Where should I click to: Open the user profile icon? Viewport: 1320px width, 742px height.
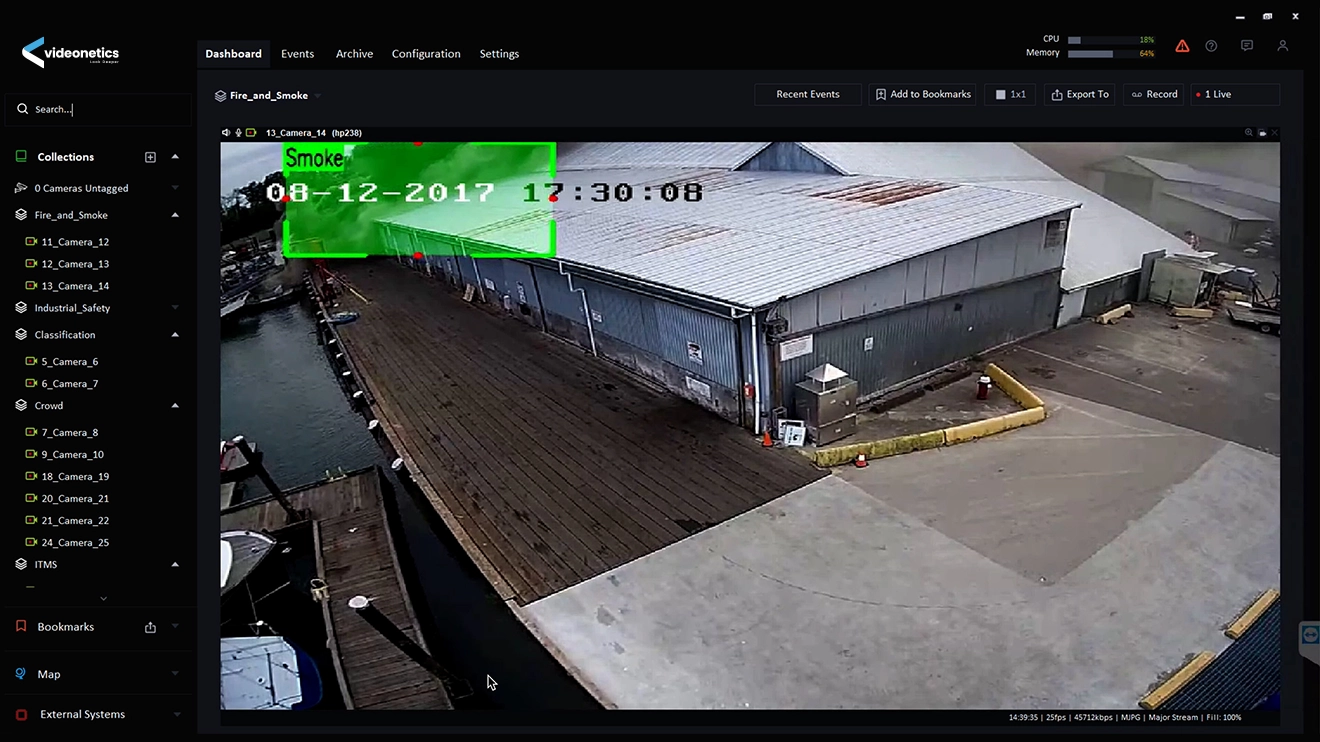coord(1282,46)
